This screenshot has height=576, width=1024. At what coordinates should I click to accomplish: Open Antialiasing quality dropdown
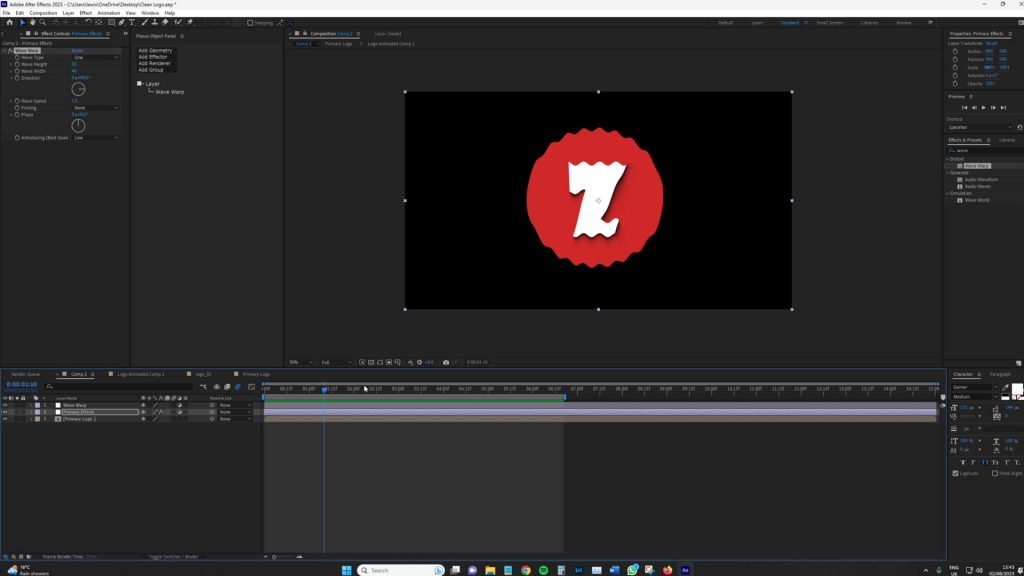click(95, 138)
